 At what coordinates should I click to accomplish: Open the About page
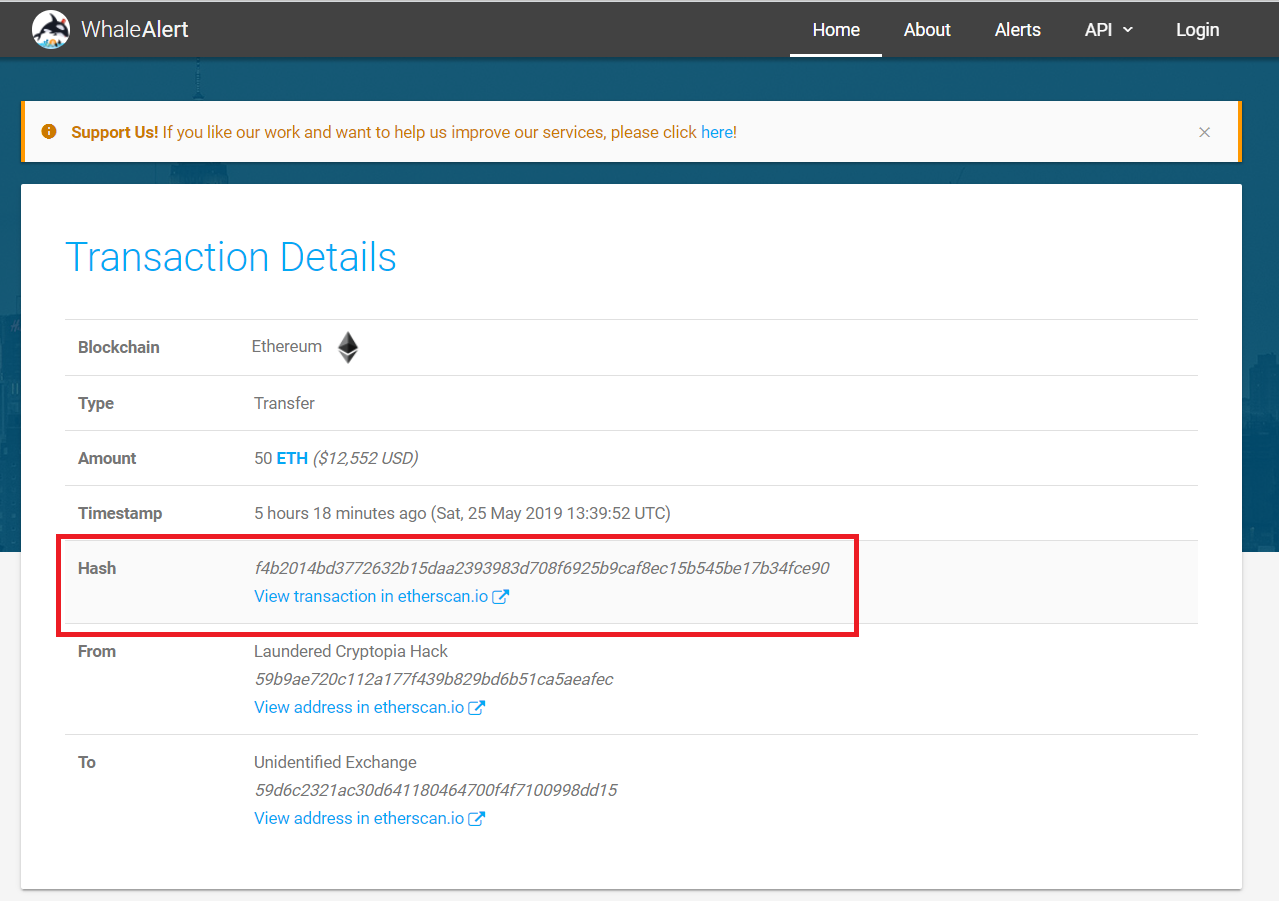(927, 30)
